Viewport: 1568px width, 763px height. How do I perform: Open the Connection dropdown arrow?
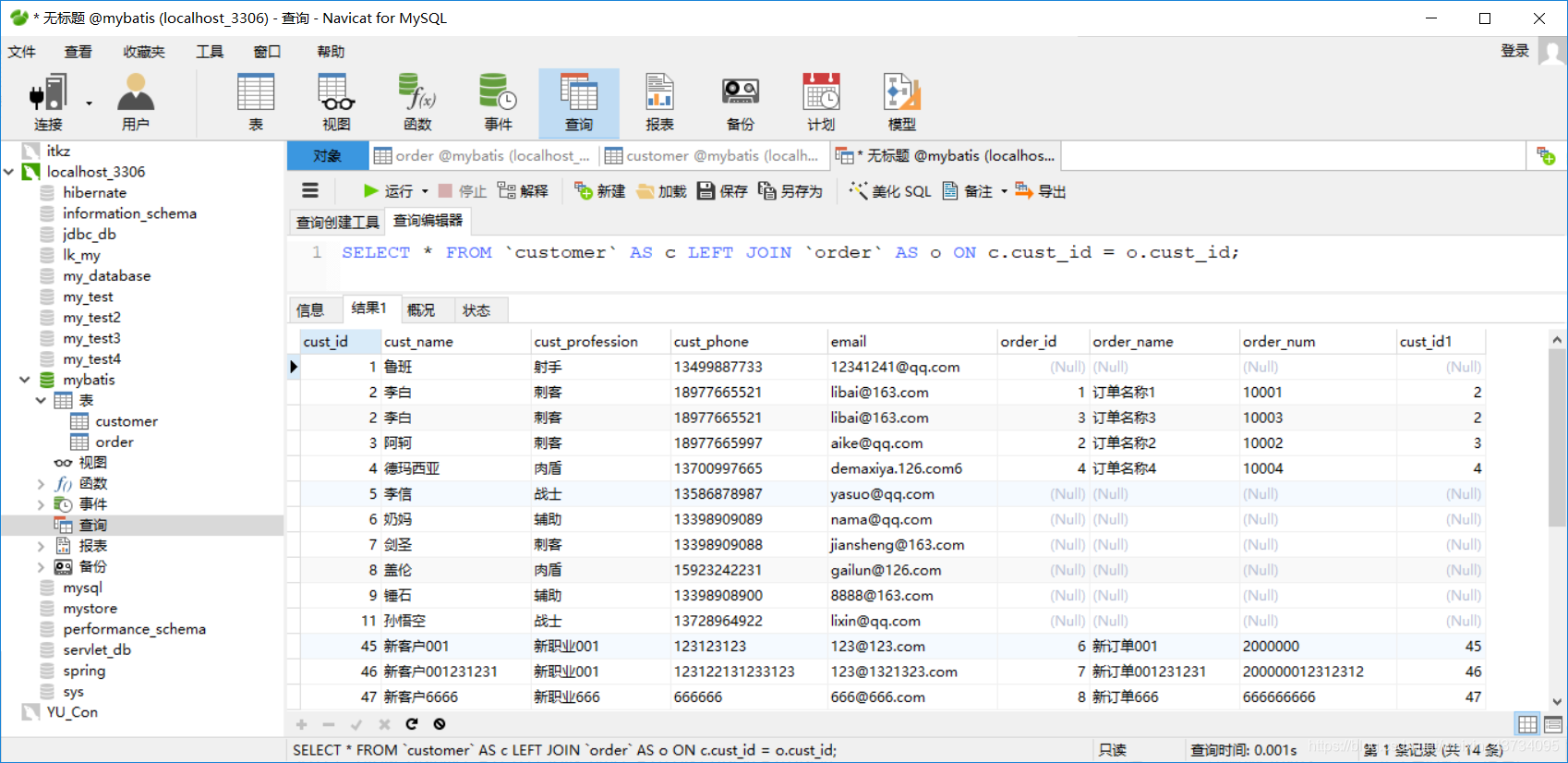pyautogui.click(x=90, y=103)
